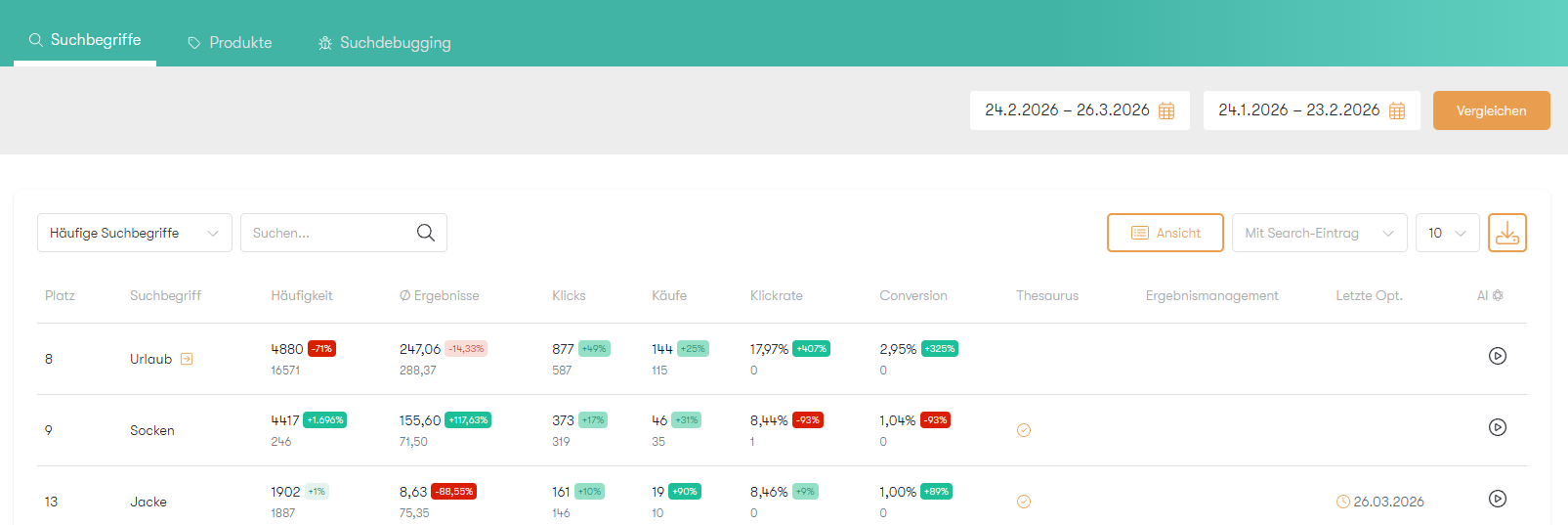Click the play icon in Urlaub row
Image resolution: width=1568 pixels, height=525 pixels.
click(x=1497, y=356)
